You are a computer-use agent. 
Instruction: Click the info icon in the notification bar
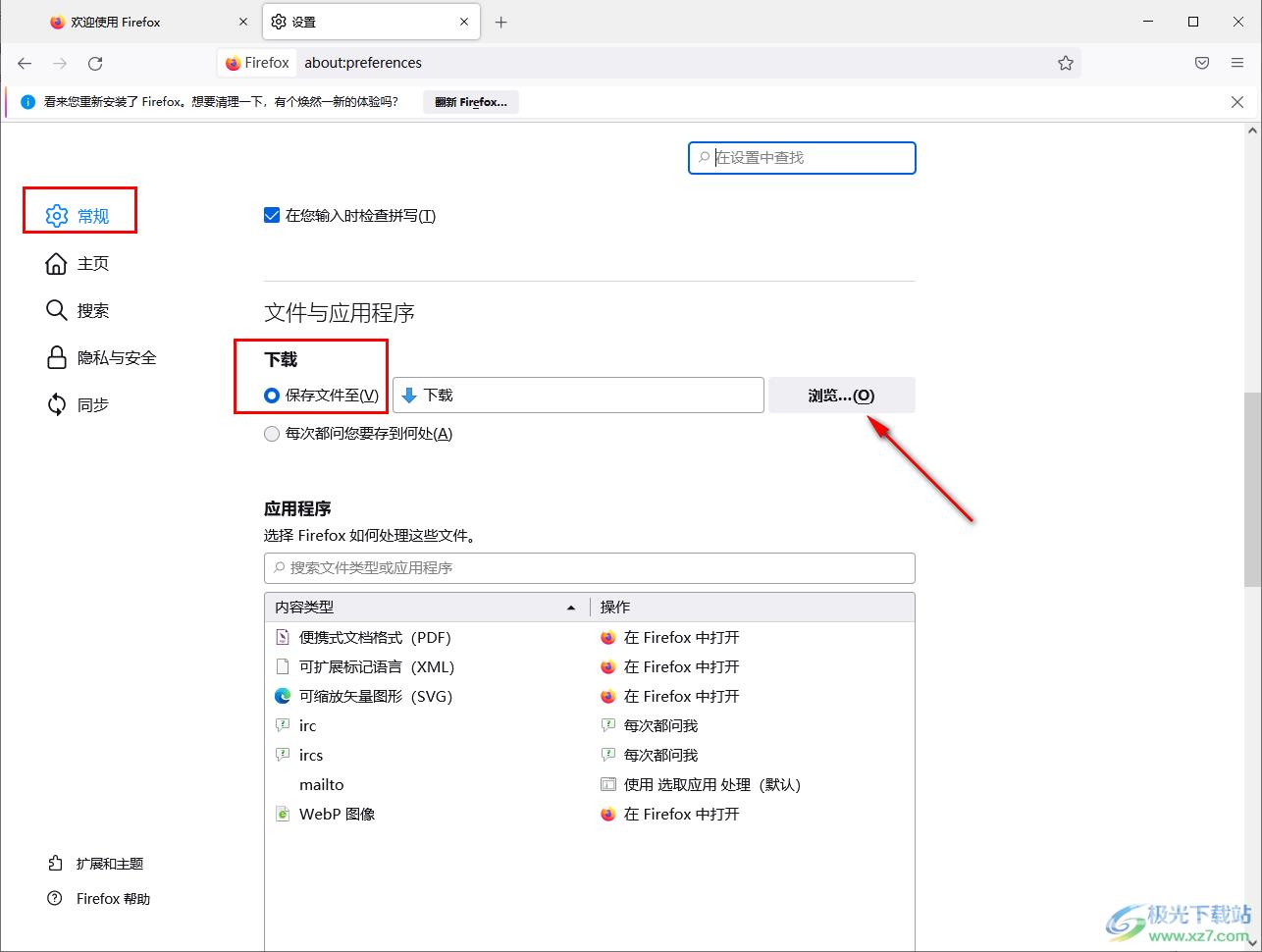click(27, 102)
